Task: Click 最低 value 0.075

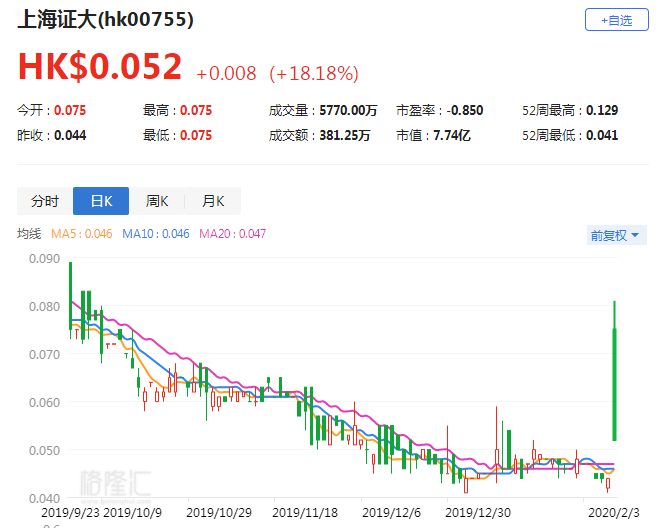Action: 196,135
